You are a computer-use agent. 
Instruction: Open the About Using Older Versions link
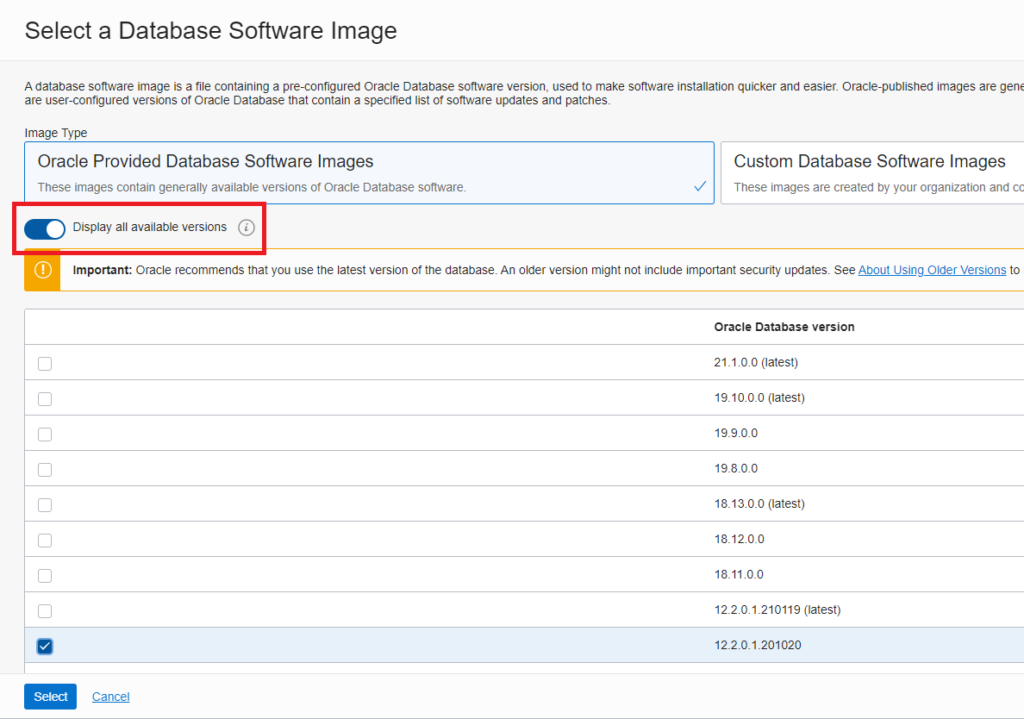coord(932,270)
